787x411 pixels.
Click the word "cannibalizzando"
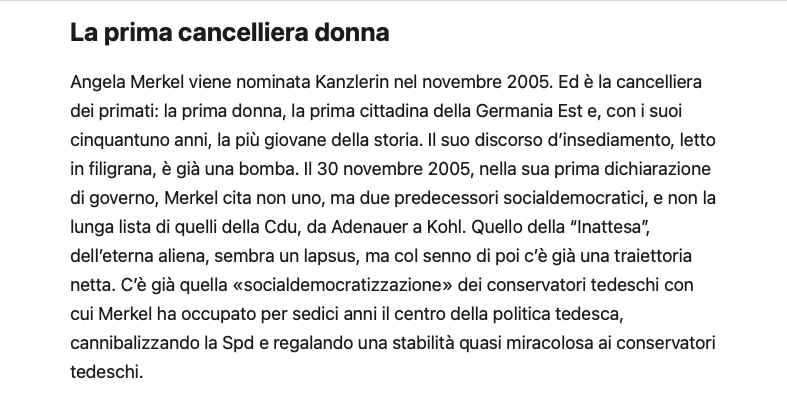pos(132,345)
